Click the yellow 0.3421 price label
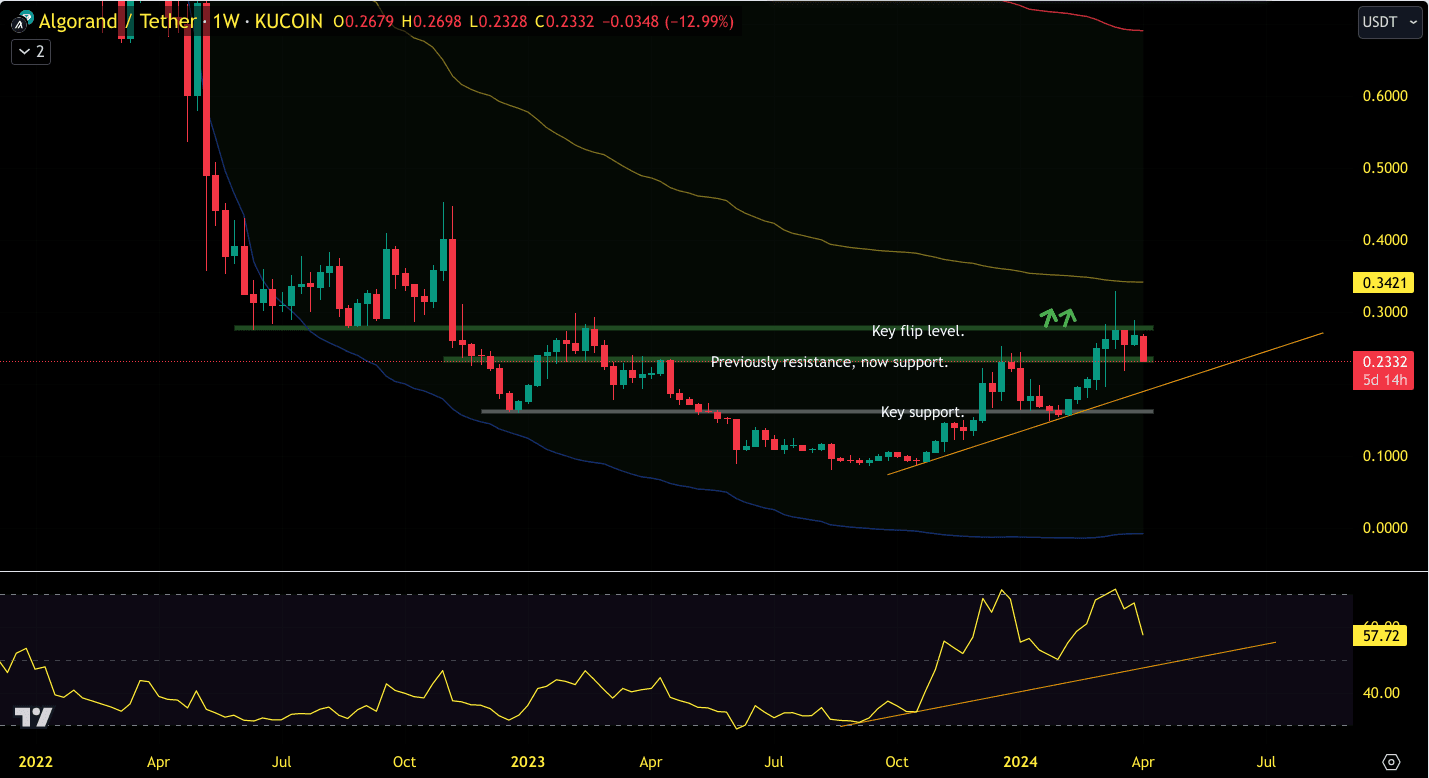 pyautogui.click(x=1383, y=283)
